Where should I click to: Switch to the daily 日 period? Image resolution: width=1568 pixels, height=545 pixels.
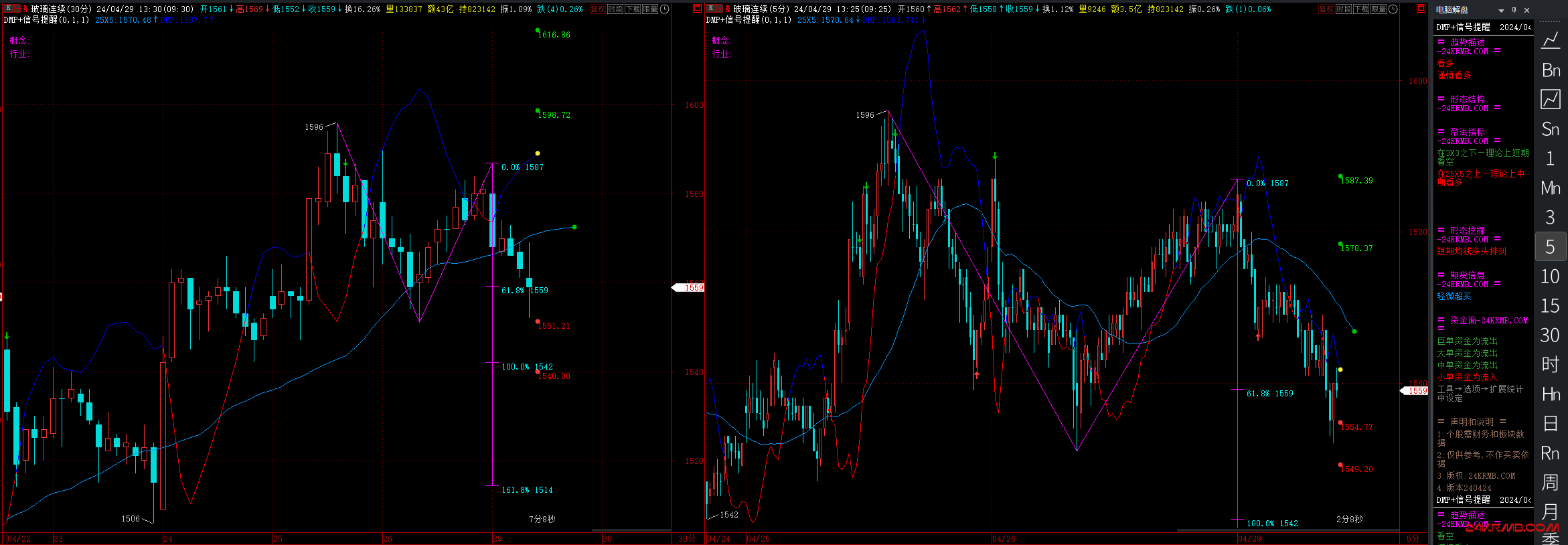1551,424
